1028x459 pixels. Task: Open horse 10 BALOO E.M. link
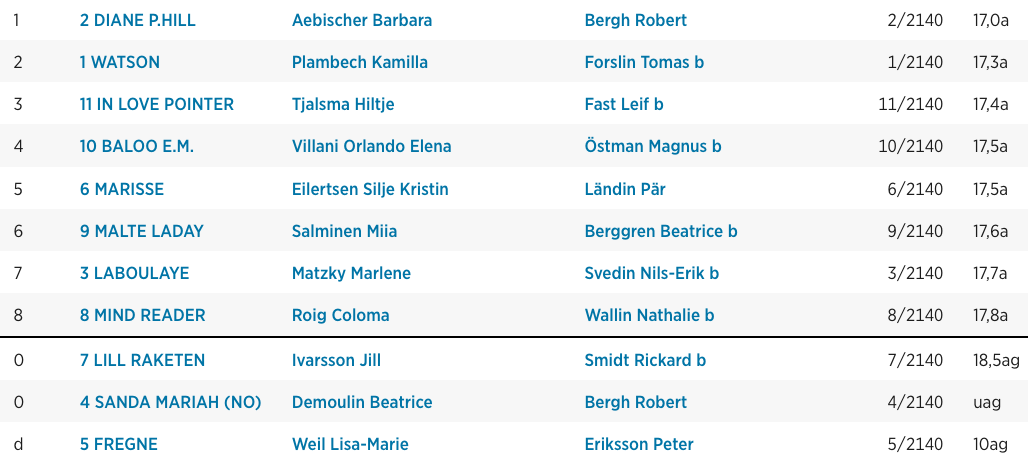[137, 146]
